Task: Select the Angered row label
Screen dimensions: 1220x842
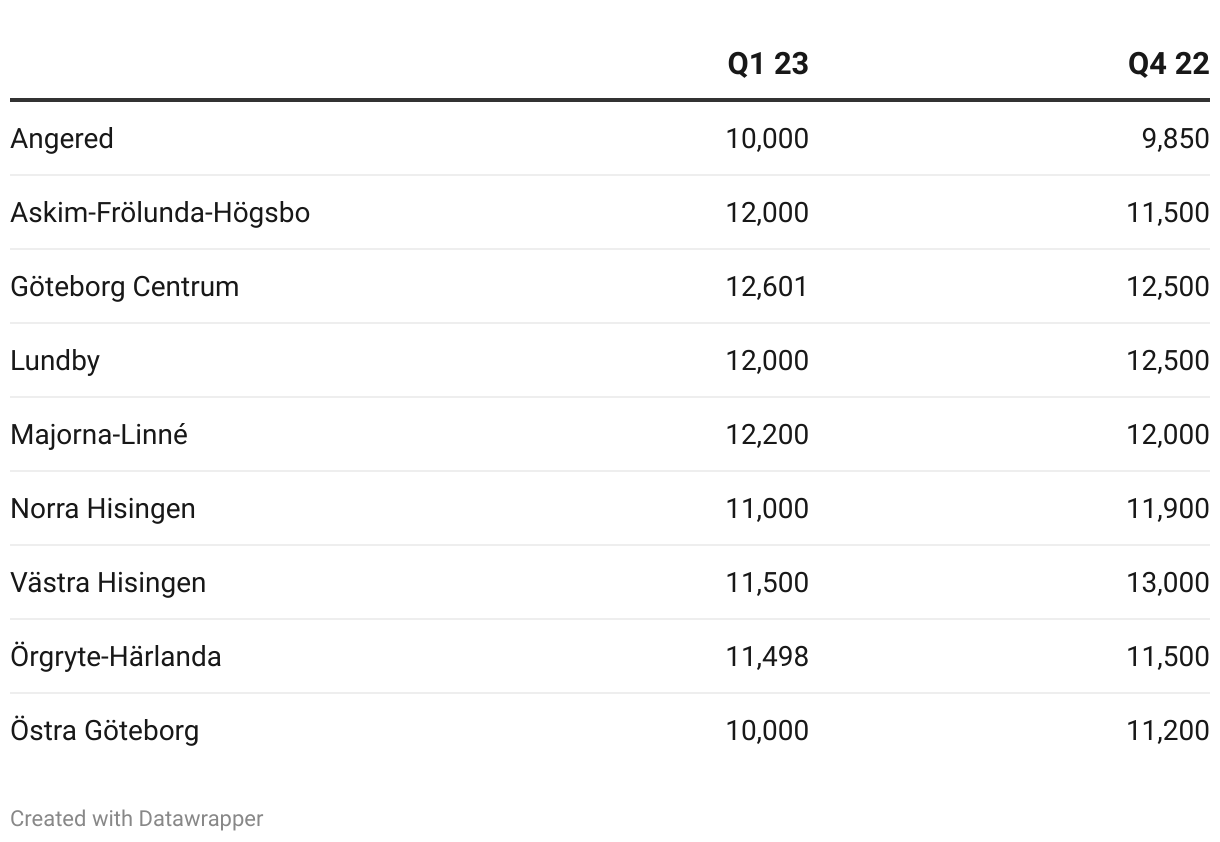Action: point(62,138)
